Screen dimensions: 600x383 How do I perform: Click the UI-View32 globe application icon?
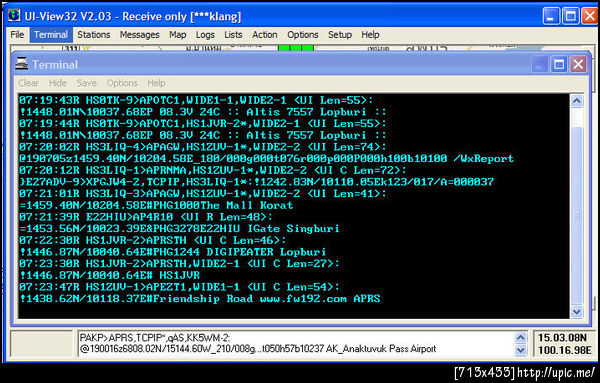point(14,15)
